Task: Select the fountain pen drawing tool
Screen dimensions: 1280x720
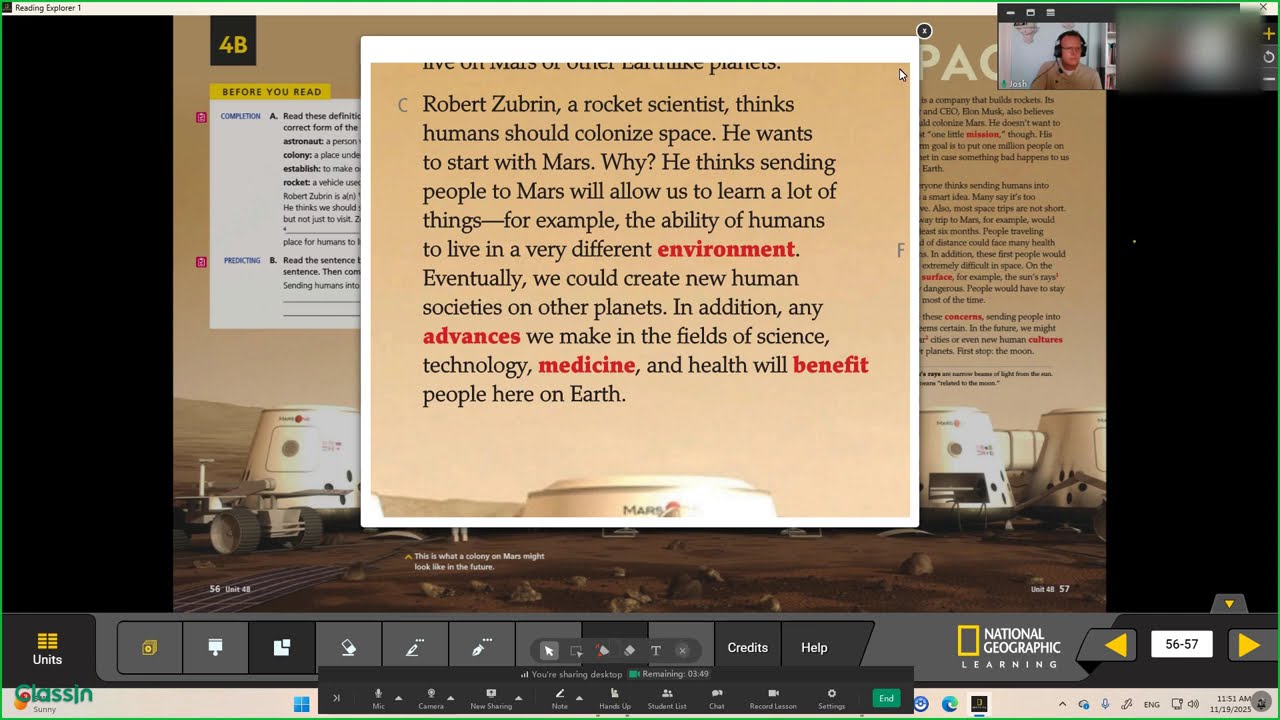Action: tap(481, 648)
